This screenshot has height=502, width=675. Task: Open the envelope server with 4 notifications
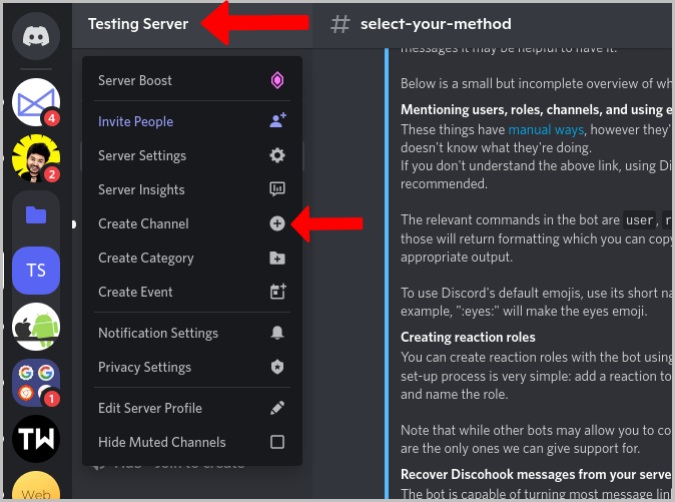(36, 102)
